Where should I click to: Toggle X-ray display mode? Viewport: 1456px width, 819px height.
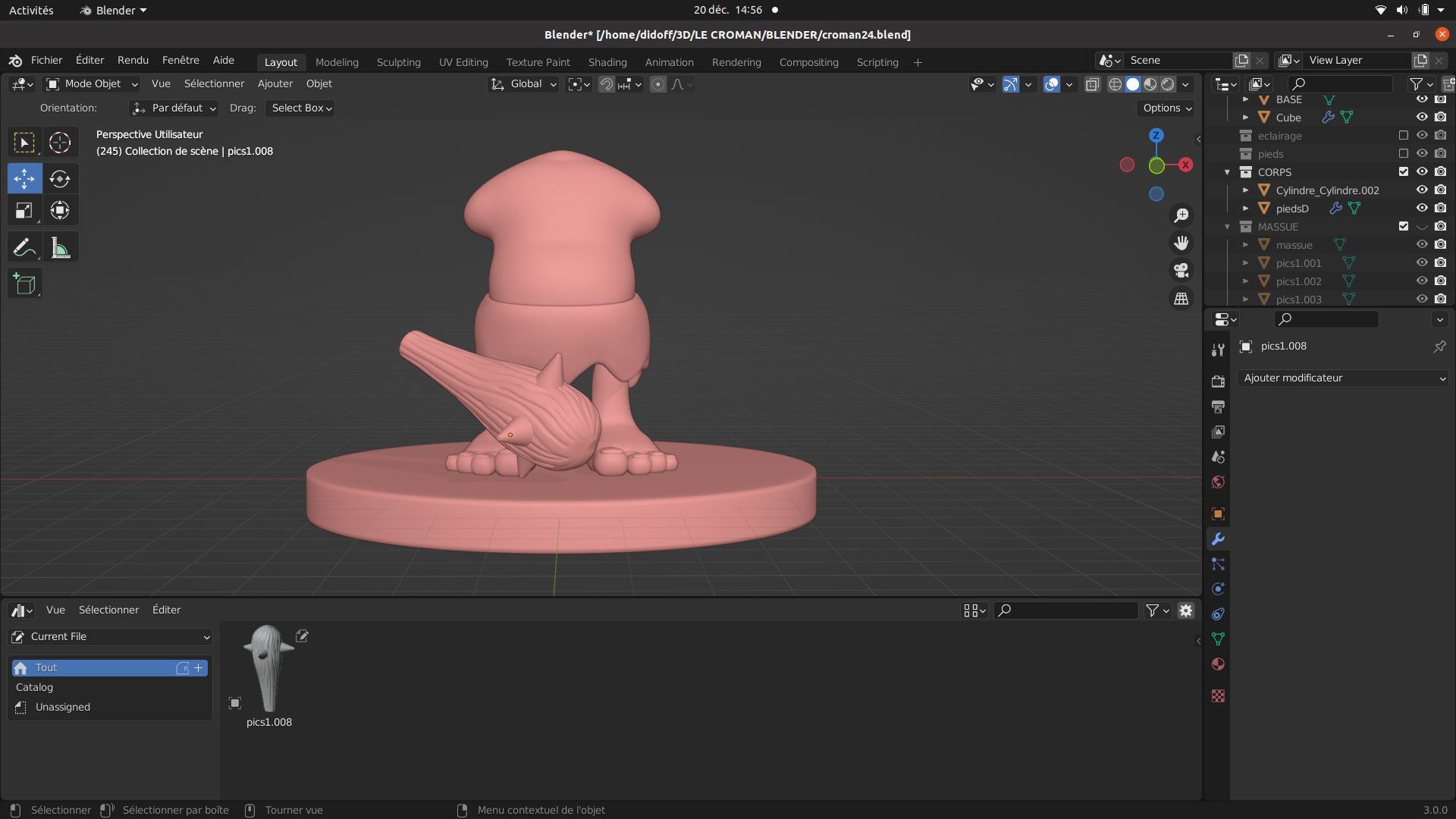coord(1092,84)
